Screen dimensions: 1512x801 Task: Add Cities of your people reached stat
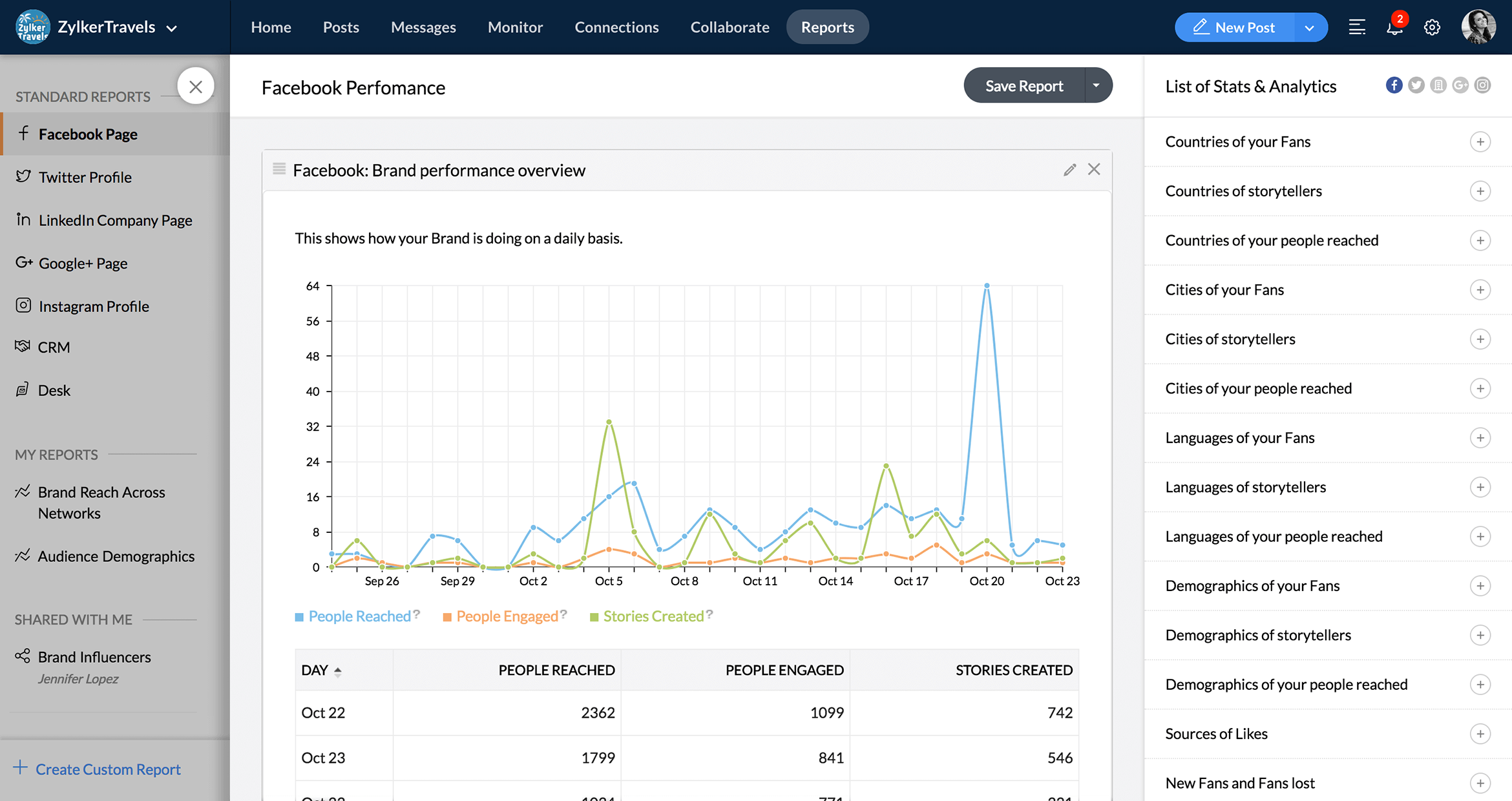[1480, 388]
